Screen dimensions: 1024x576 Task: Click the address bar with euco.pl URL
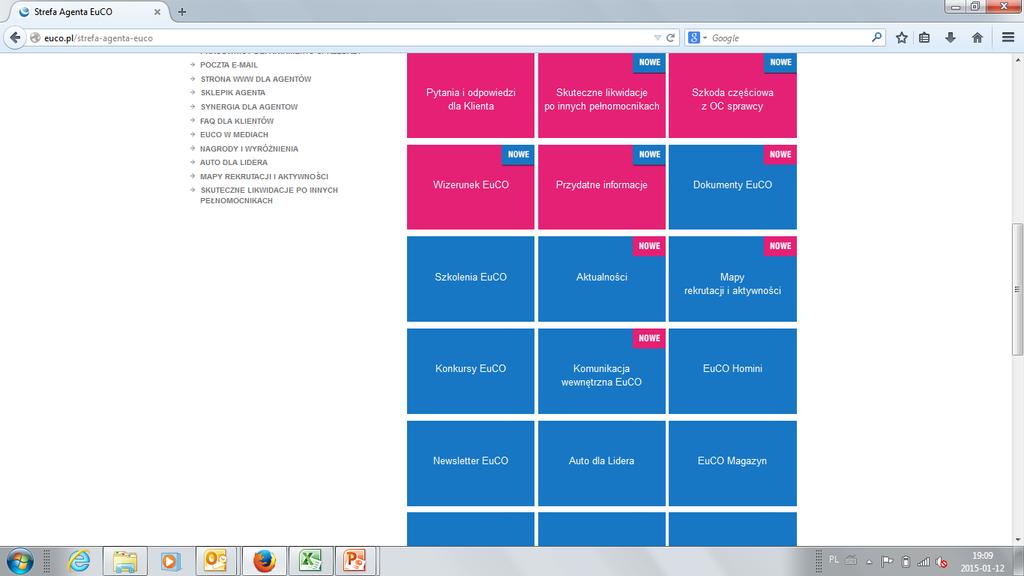coord(340,38)
